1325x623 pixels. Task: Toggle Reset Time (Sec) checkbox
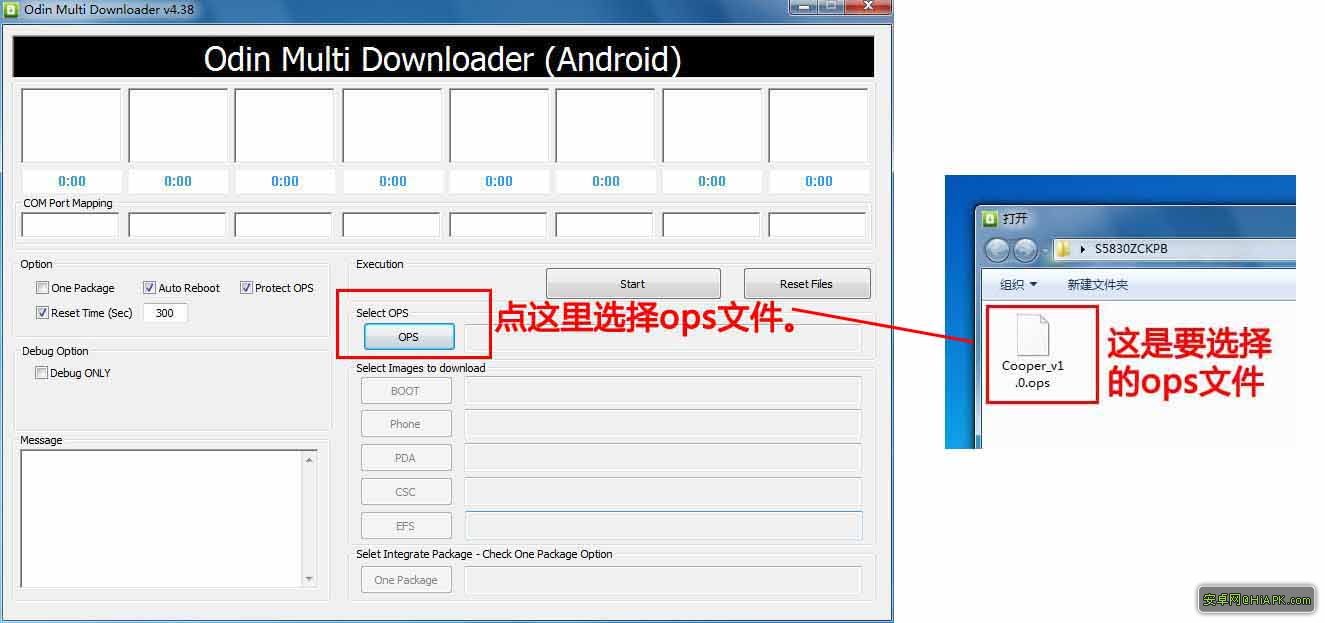click(42, 313)
